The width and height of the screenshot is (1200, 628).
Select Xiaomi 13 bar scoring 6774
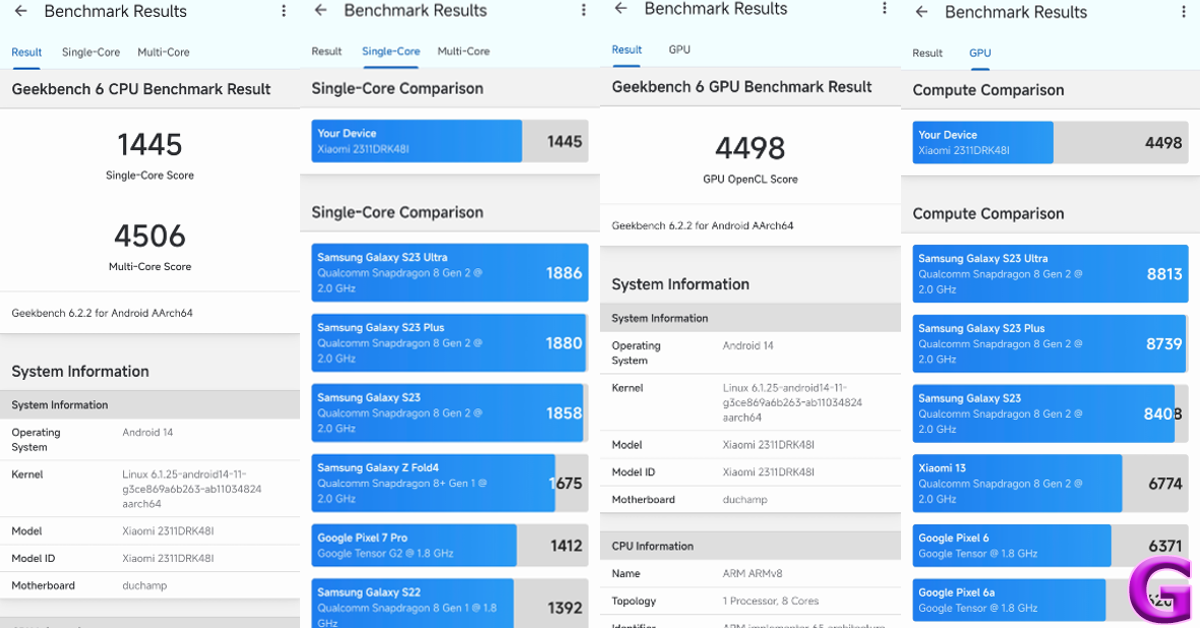pyautogui.click(x=1050, y=483)
